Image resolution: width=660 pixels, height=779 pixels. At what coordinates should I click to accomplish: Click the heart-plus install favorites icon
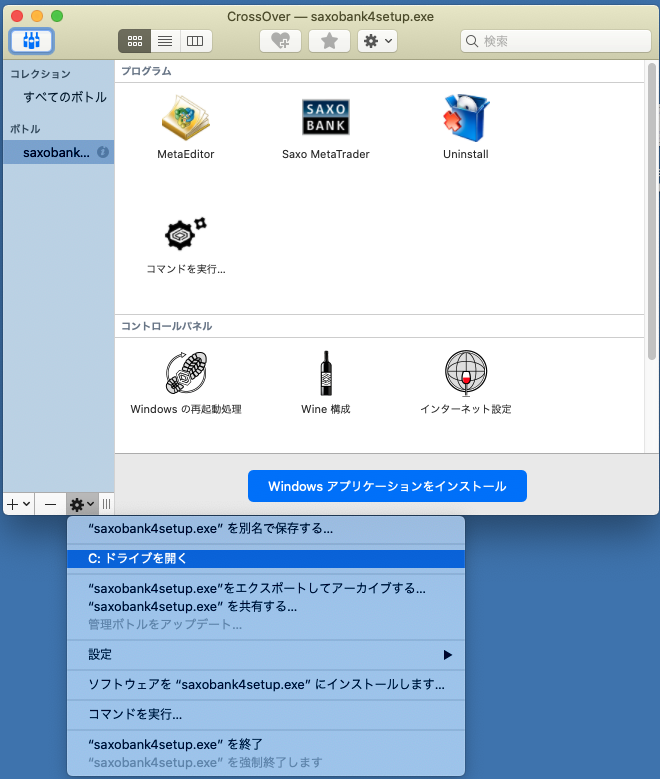pyautogui.click(x=280, y=41)
